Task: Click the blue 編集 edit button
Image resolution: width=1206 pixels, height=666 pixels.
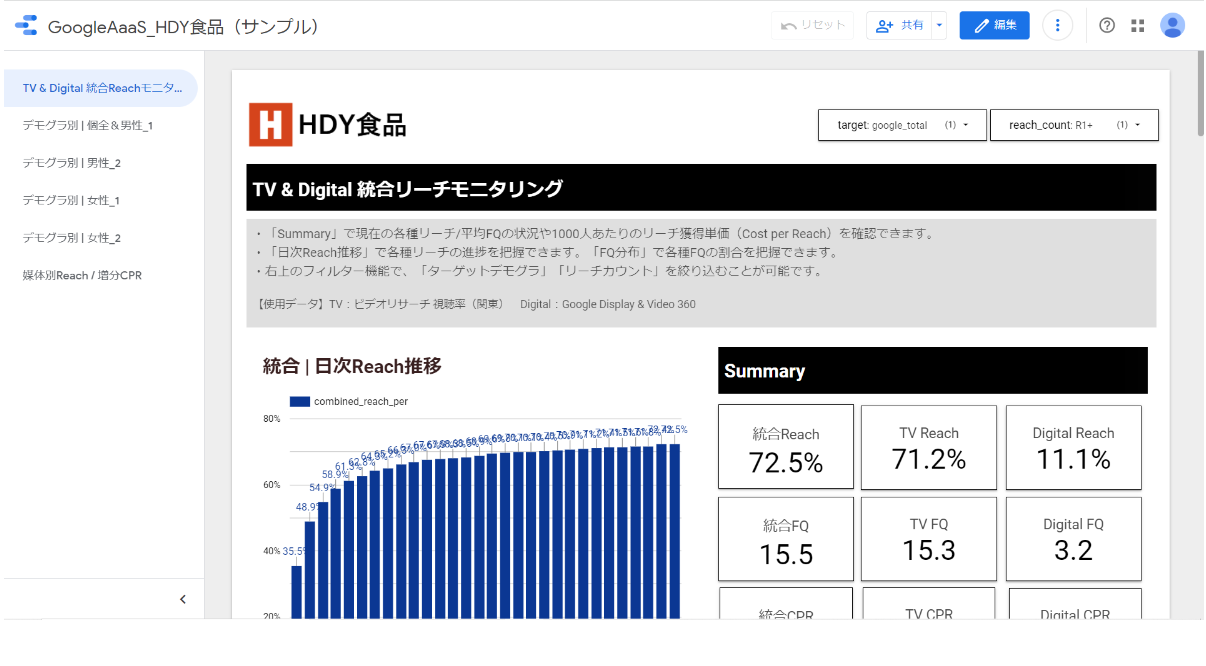Action: (994, 26)
